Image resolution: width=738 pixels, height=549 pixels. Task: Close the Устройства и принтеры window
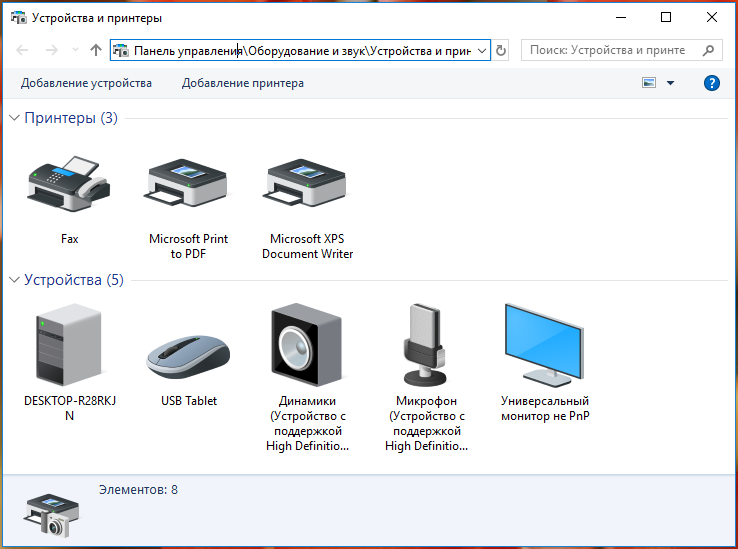click(x=712, y=17)
